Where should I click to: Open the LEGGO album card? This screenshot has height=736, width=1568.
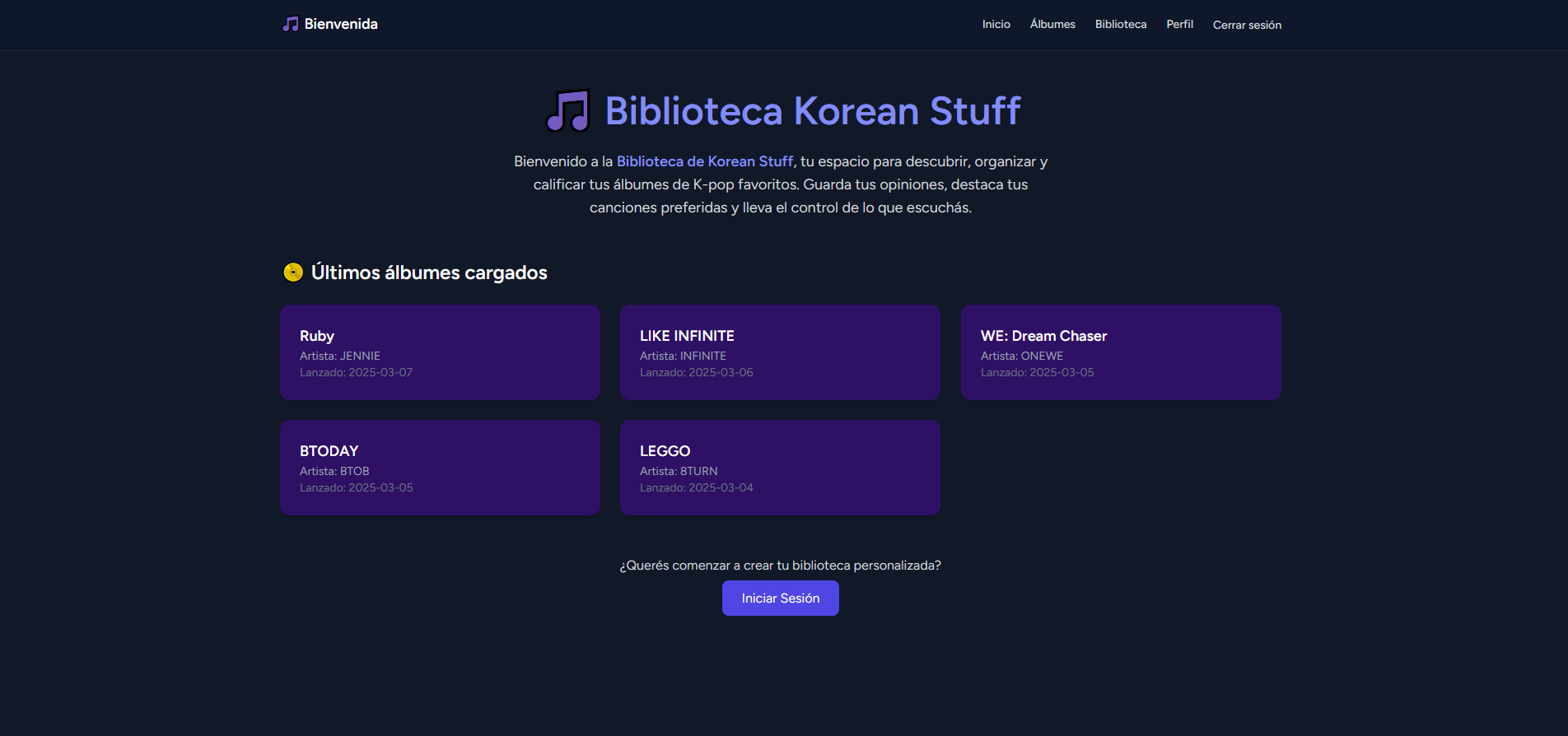click(x=780, y=468)
